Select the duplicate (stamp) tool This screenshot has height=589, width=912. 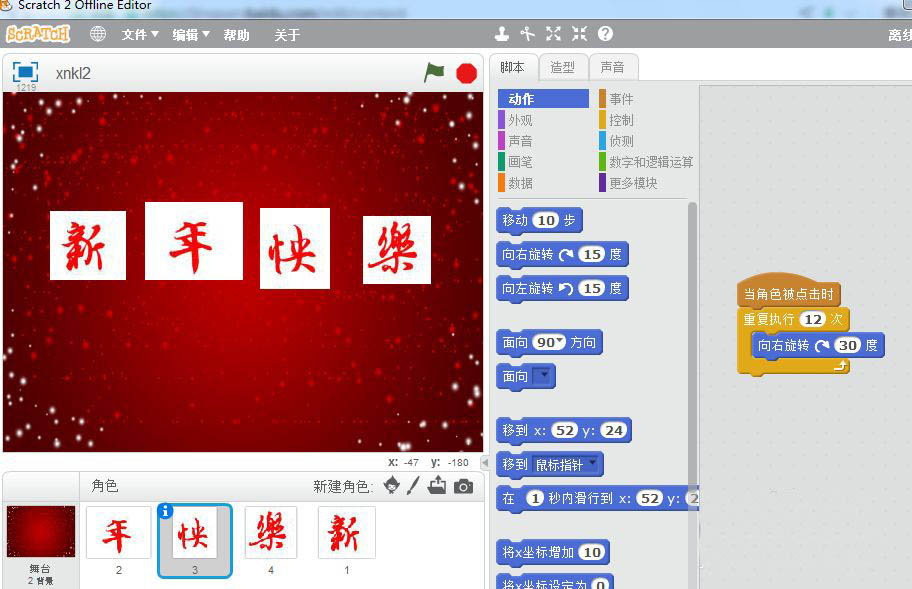[501, 33]
